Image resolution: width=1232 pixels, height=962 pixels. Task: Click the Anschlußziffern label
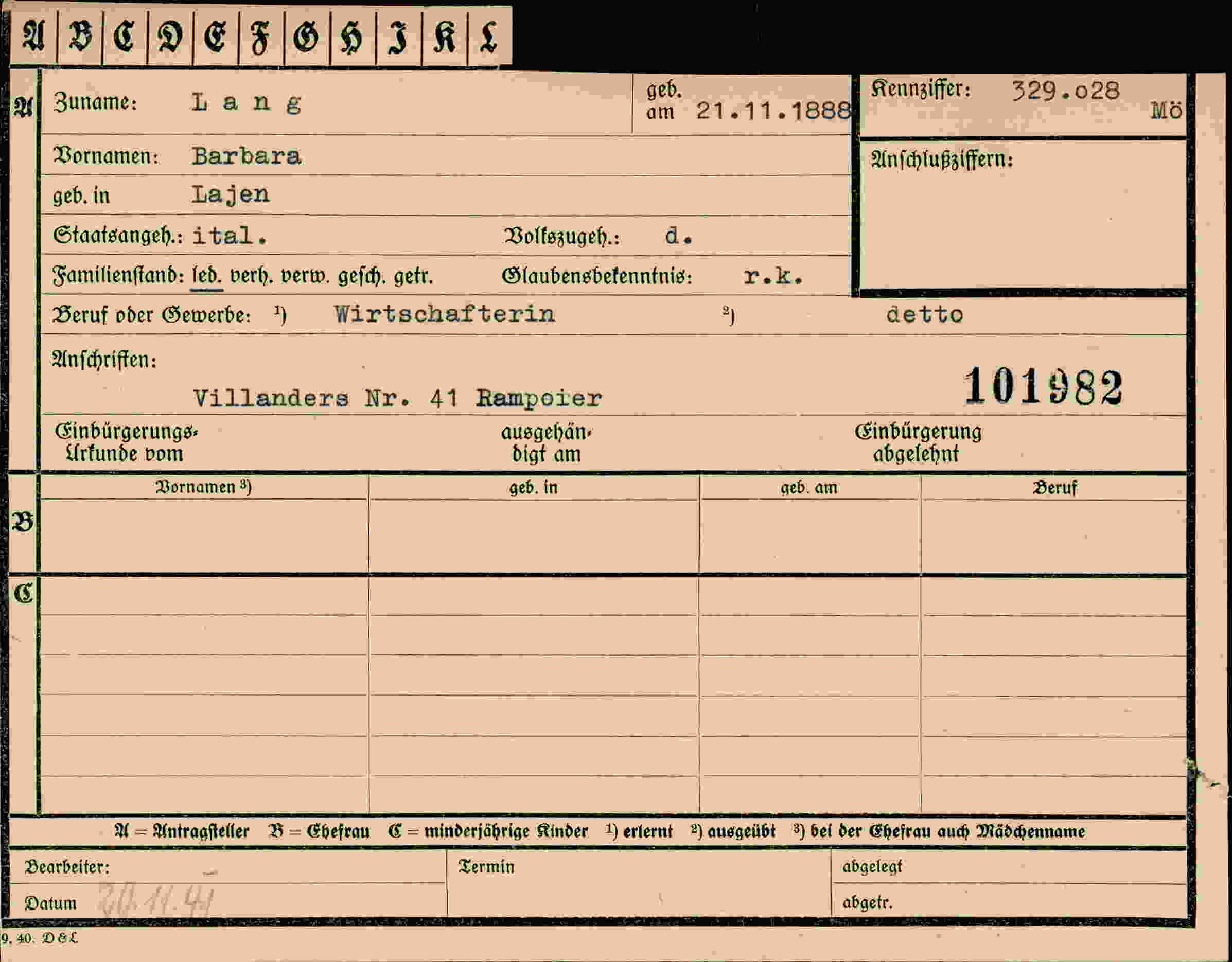tap(941, 159)
